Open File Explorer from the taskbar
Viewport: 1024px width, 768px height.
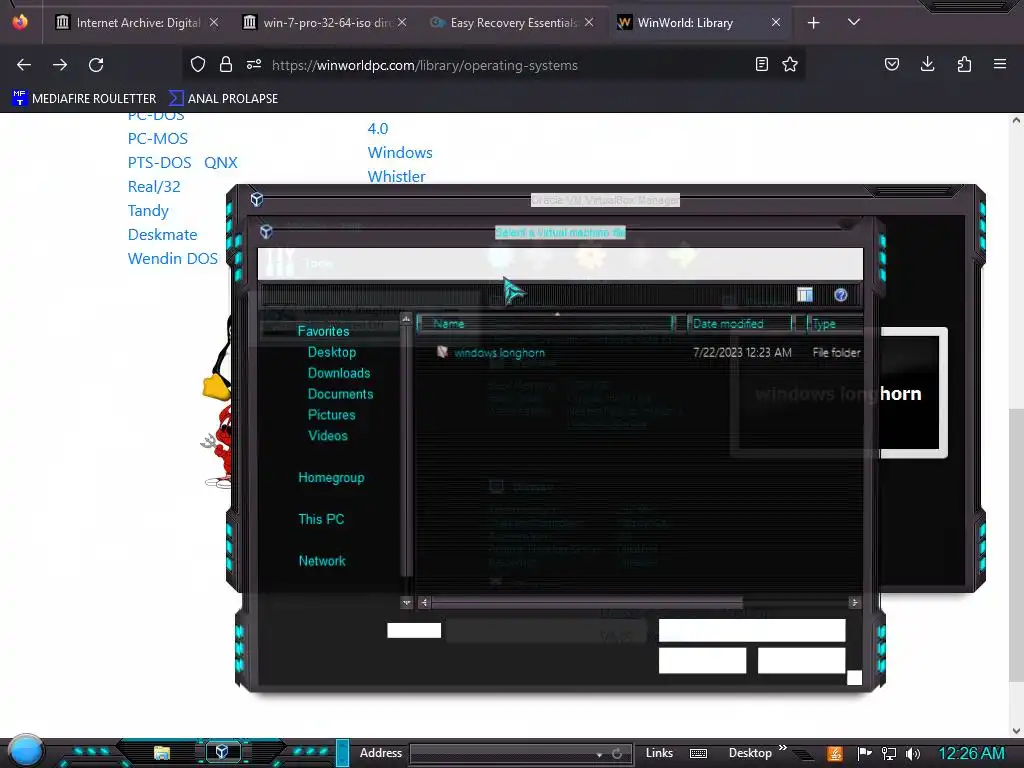pos(161,753)
